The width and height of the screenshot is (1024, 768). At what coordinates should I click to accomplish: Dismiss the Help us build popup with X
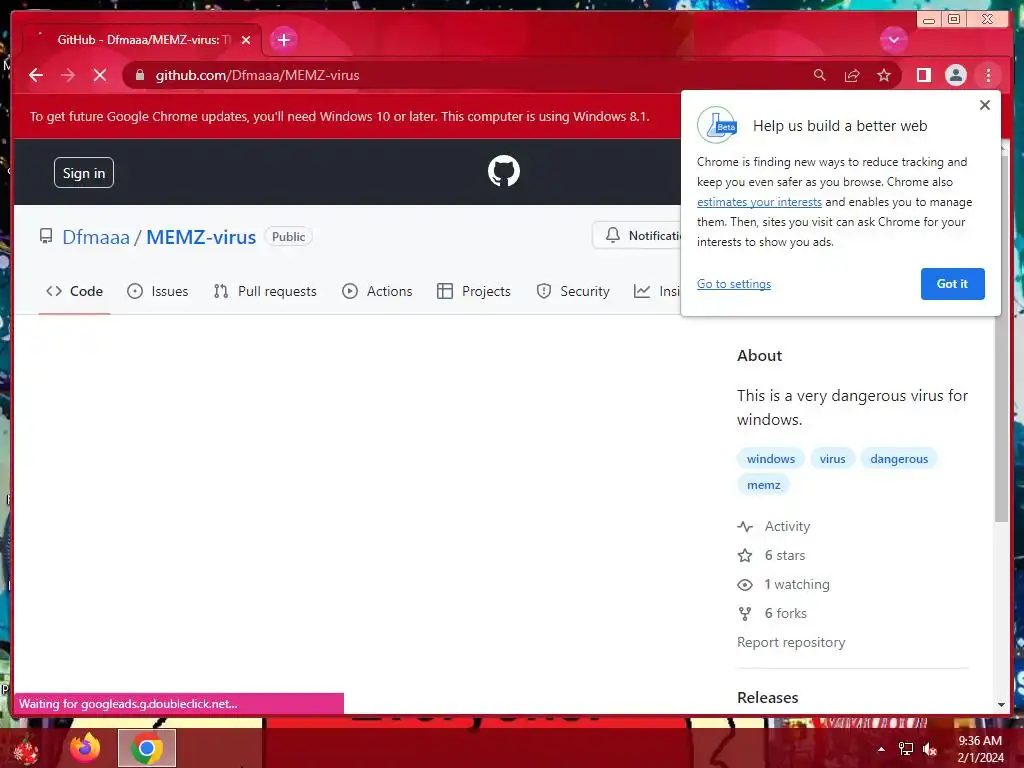[985, 105]
